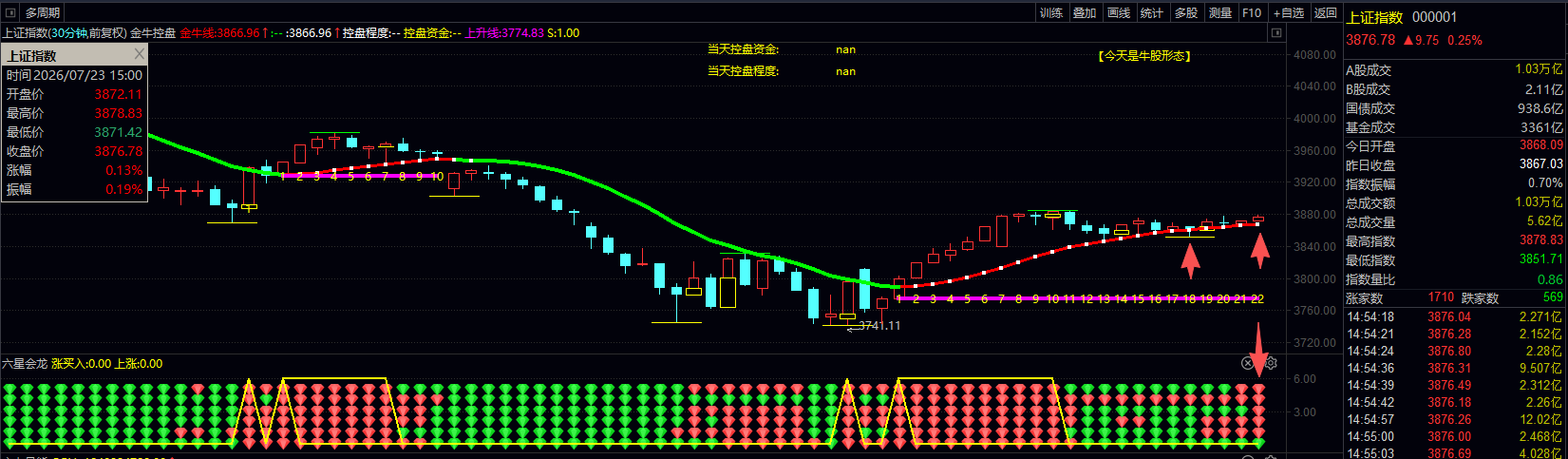Click the 指数量比 0.86 row
Screen dimensions: 1568x459
pos(1454,278)
